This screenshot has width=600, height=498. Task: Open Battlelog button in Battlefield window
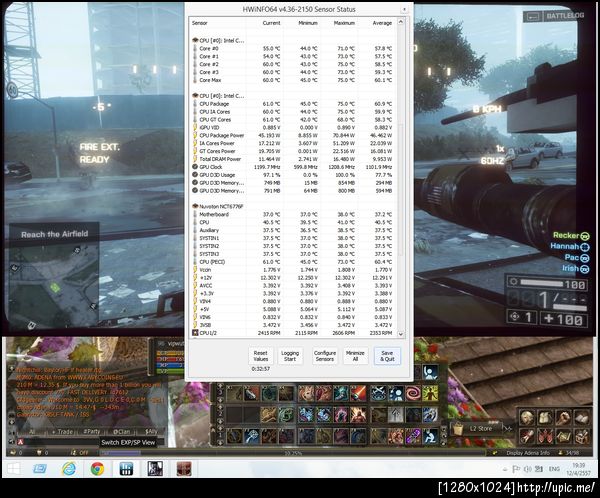[554, 16]
